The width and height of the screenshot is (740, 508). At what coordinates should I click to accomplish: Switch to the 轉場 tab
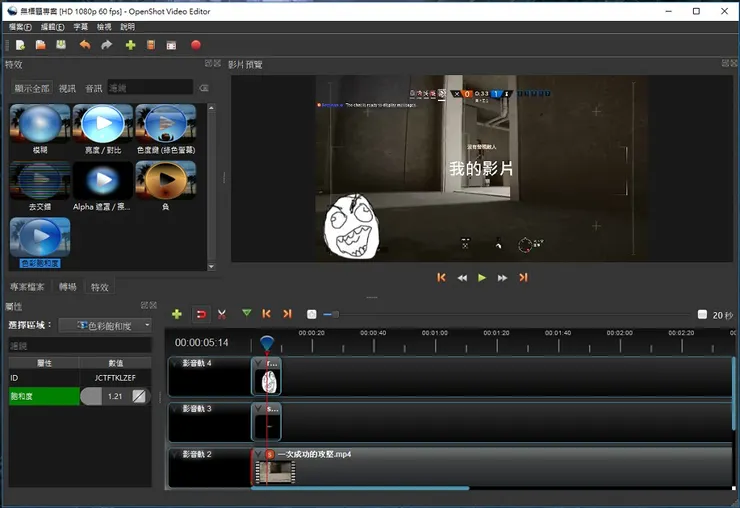click(x=67, y=287)
